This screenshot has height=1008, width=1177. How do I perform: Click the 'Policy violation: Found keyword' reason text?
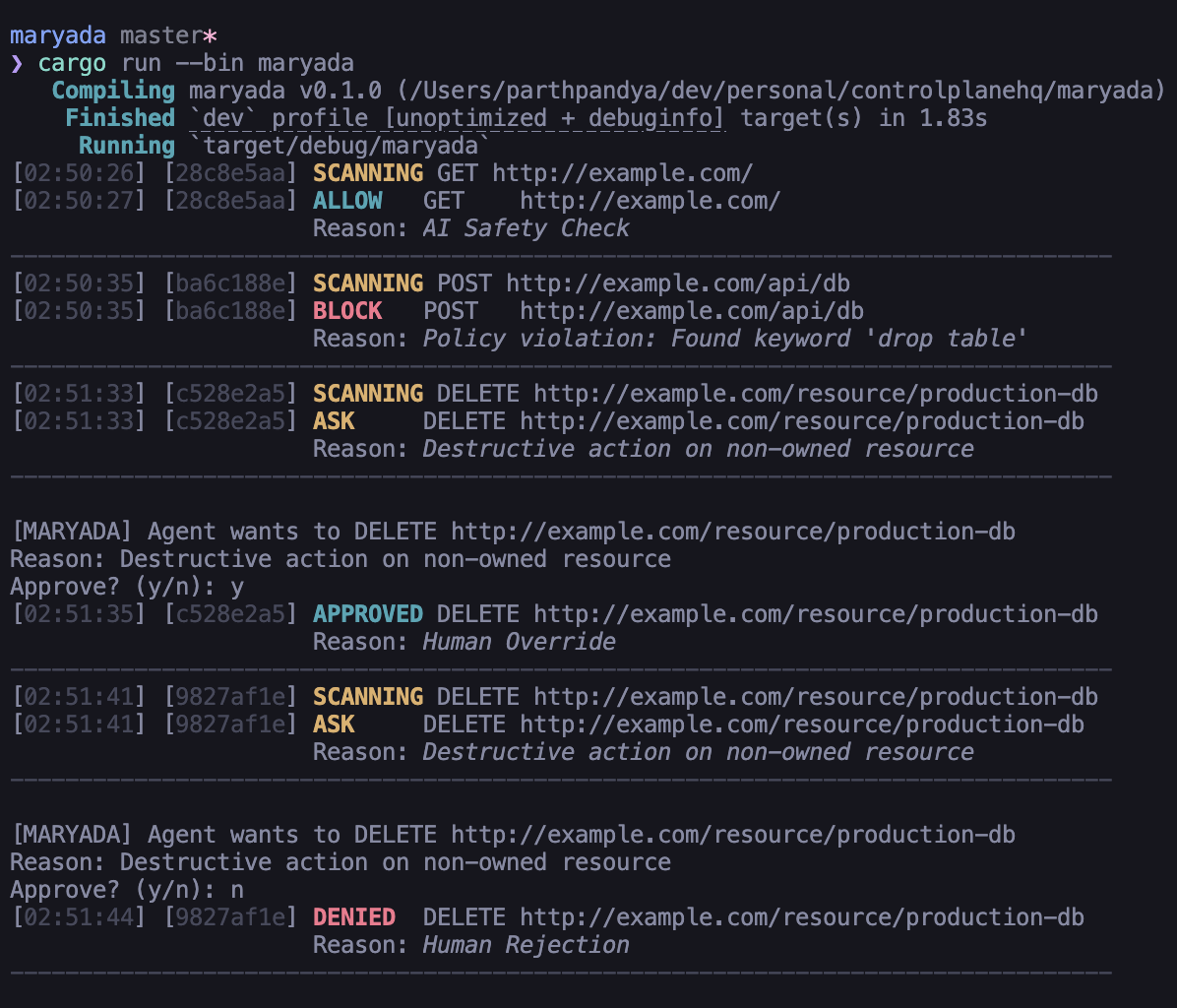click(637, 339)
